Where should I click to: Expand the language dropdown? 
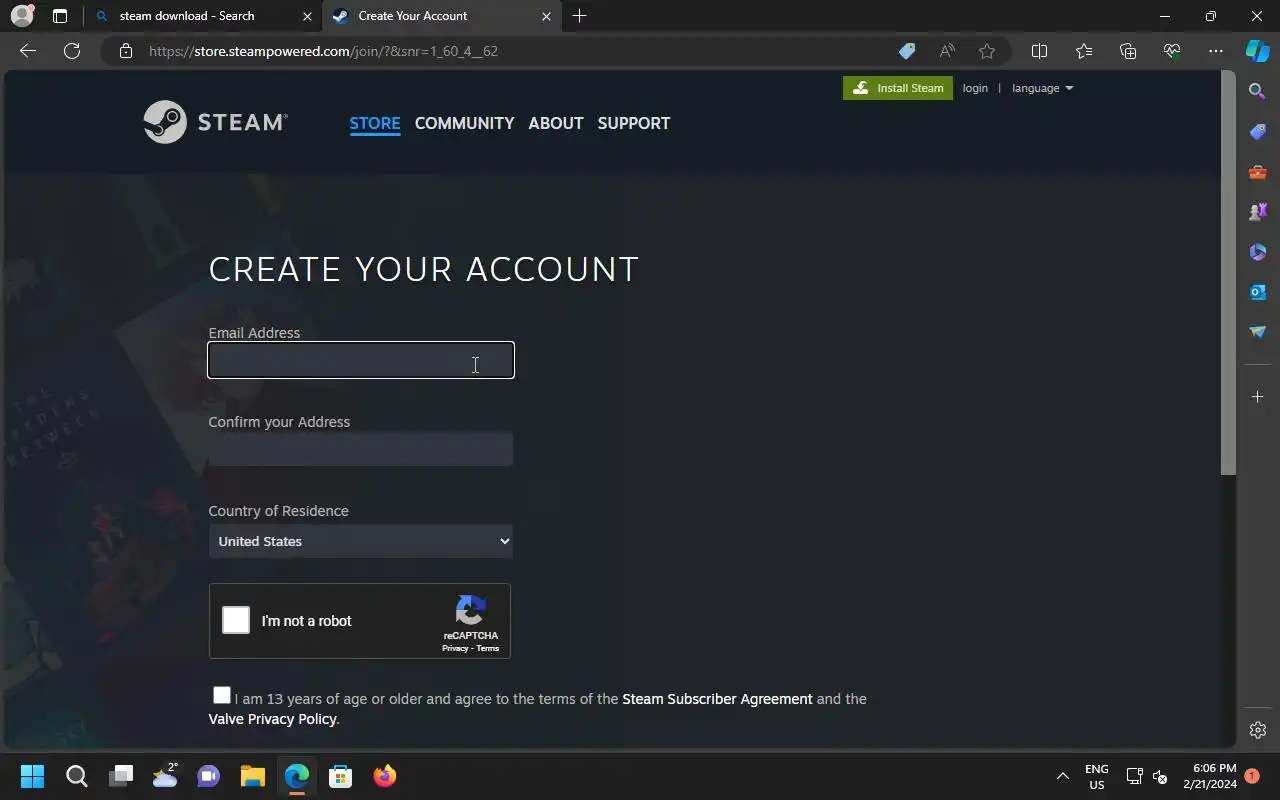pyautogui.click(x=1042, y=88)
